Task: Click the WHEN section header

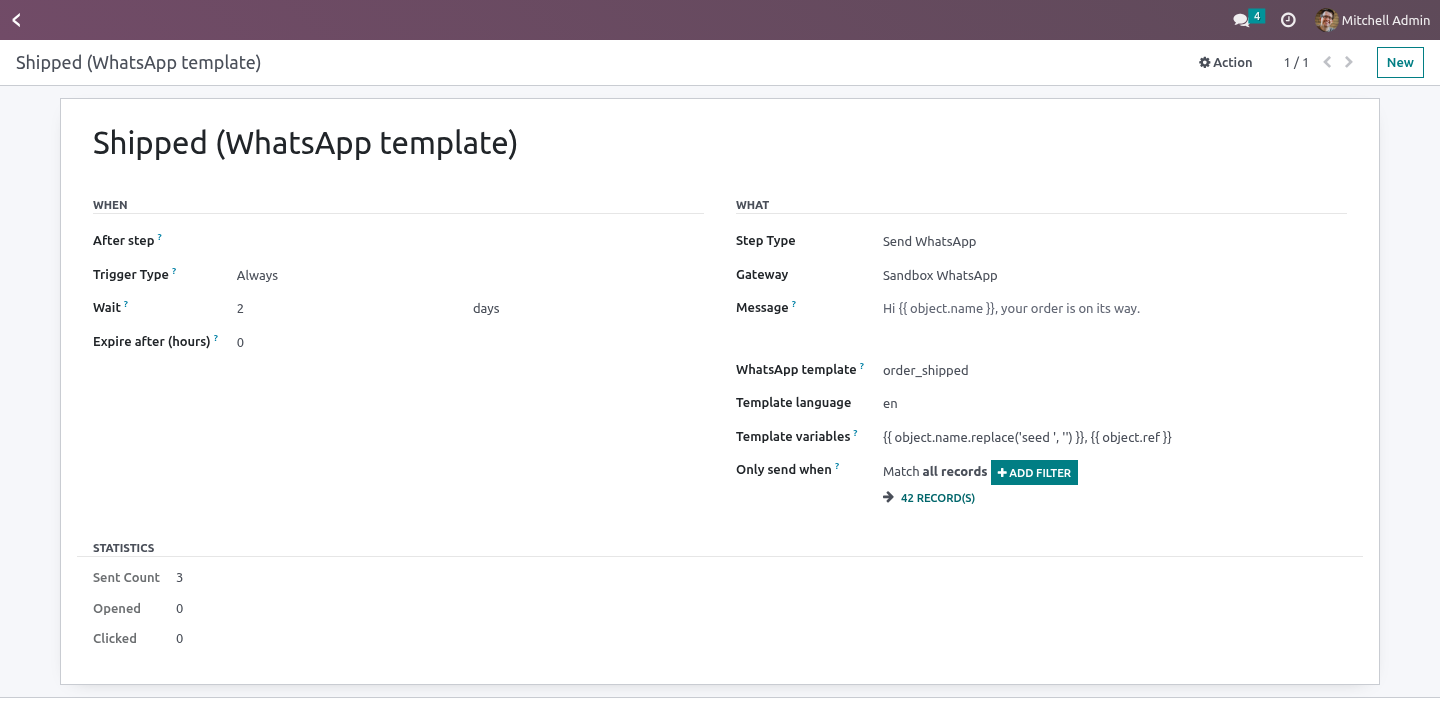Action: 110,205
